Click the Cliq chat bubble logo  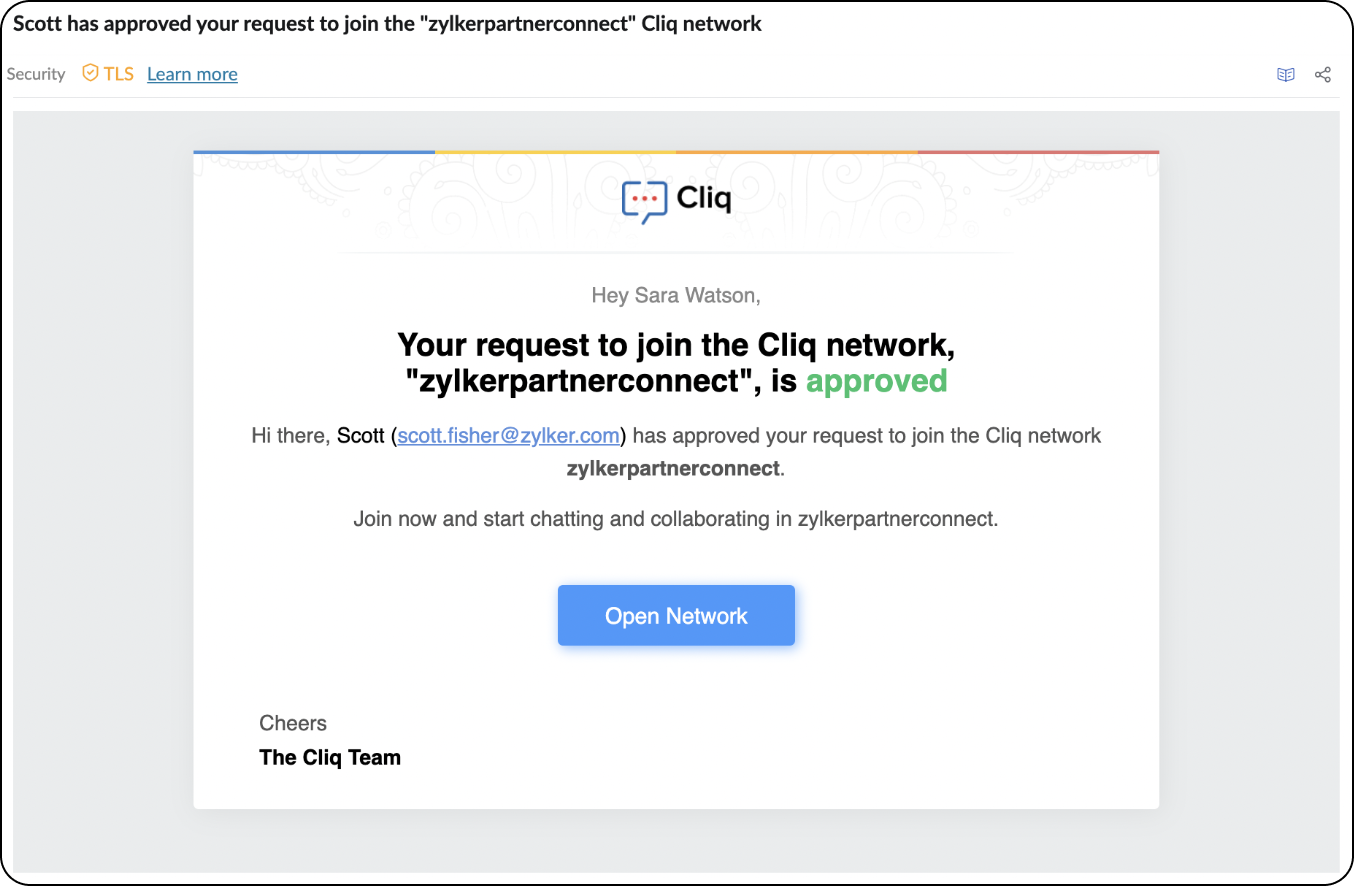coord(644,201)
